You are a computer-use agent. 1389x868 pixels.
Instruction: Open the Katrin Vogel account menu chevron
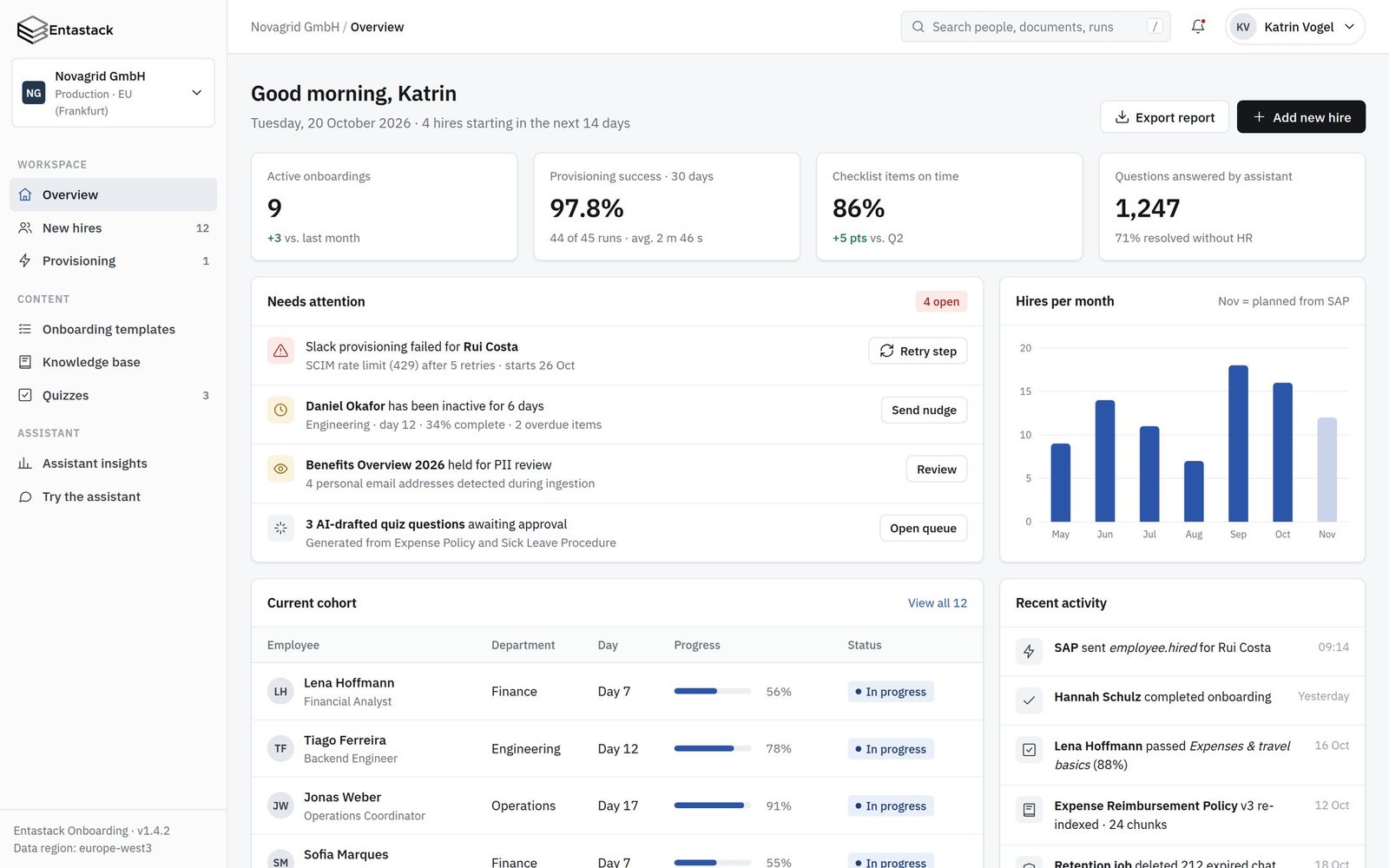point(1349,27)
